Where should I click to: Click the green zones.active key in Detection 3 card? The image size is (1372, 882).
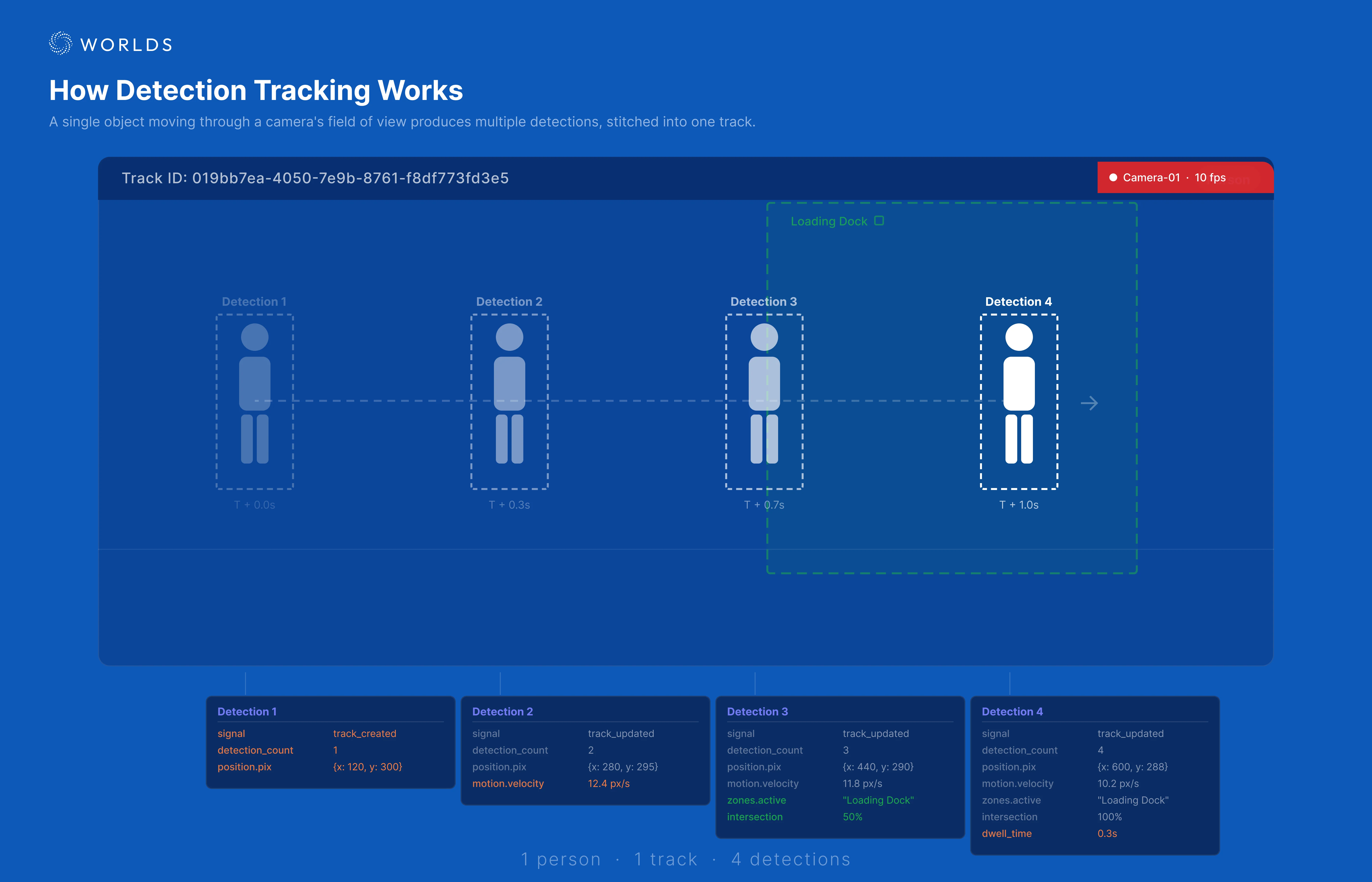[x=756, y=800]
